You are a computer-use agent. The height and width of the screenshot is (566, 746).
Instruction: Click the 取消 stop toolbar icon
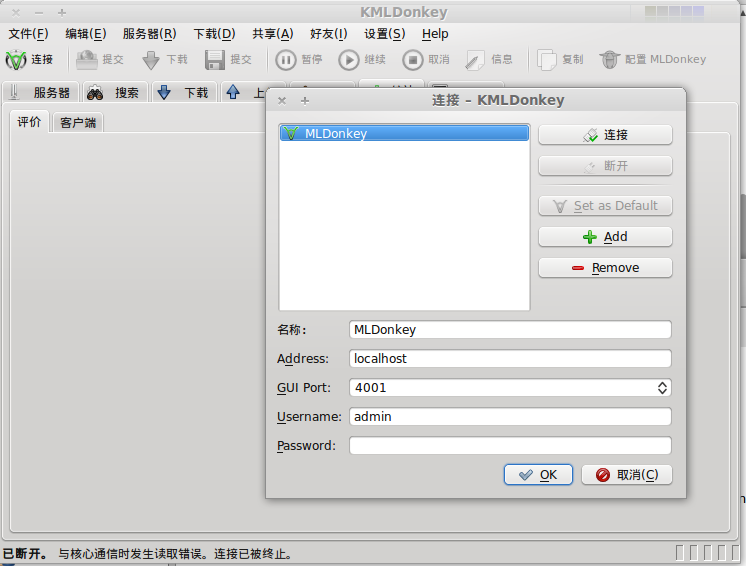point(412,60)
